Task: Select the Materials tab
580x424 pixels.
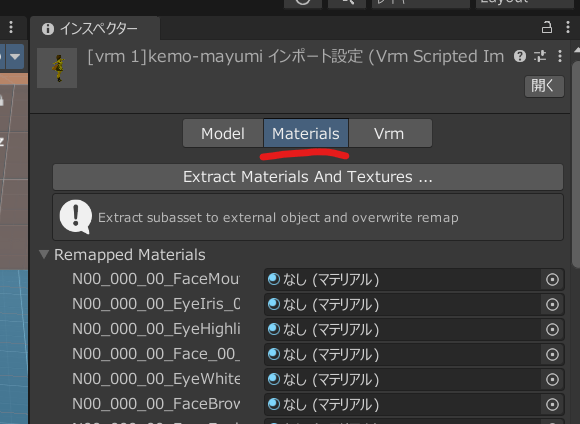Action: 306,133
